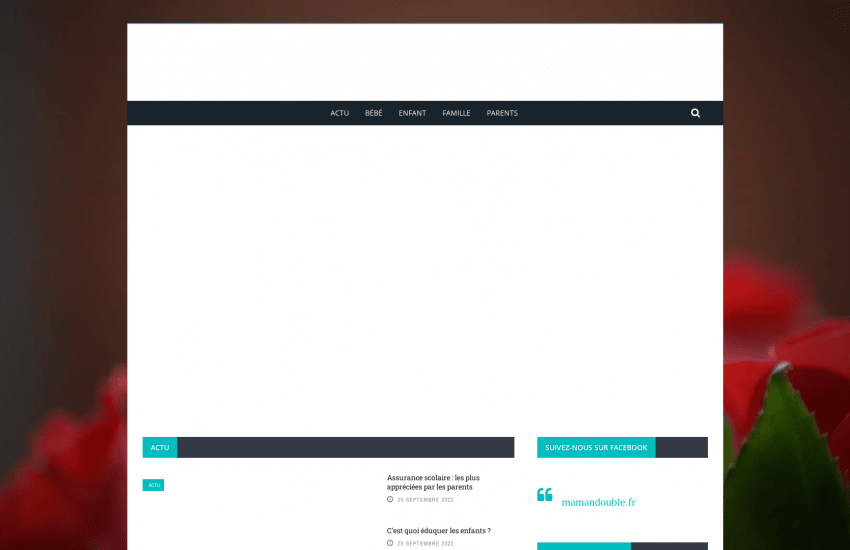
Task: Click the teal ACTU section heading
Action: coord(160,447)
